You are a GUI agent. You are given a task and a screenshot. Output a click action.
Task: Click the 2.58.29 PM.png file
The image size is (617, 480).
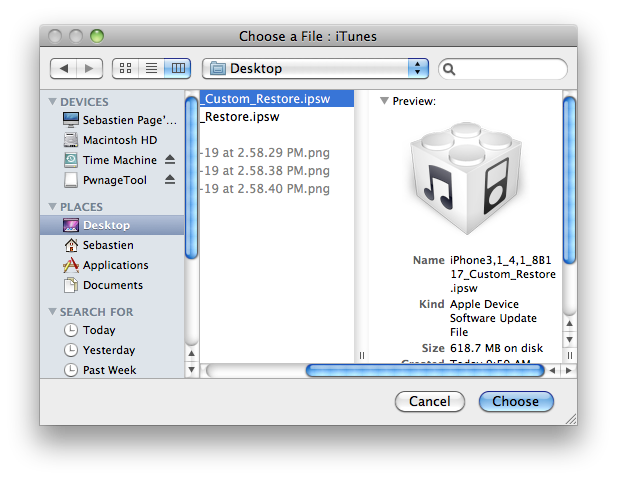click(277, 153)
